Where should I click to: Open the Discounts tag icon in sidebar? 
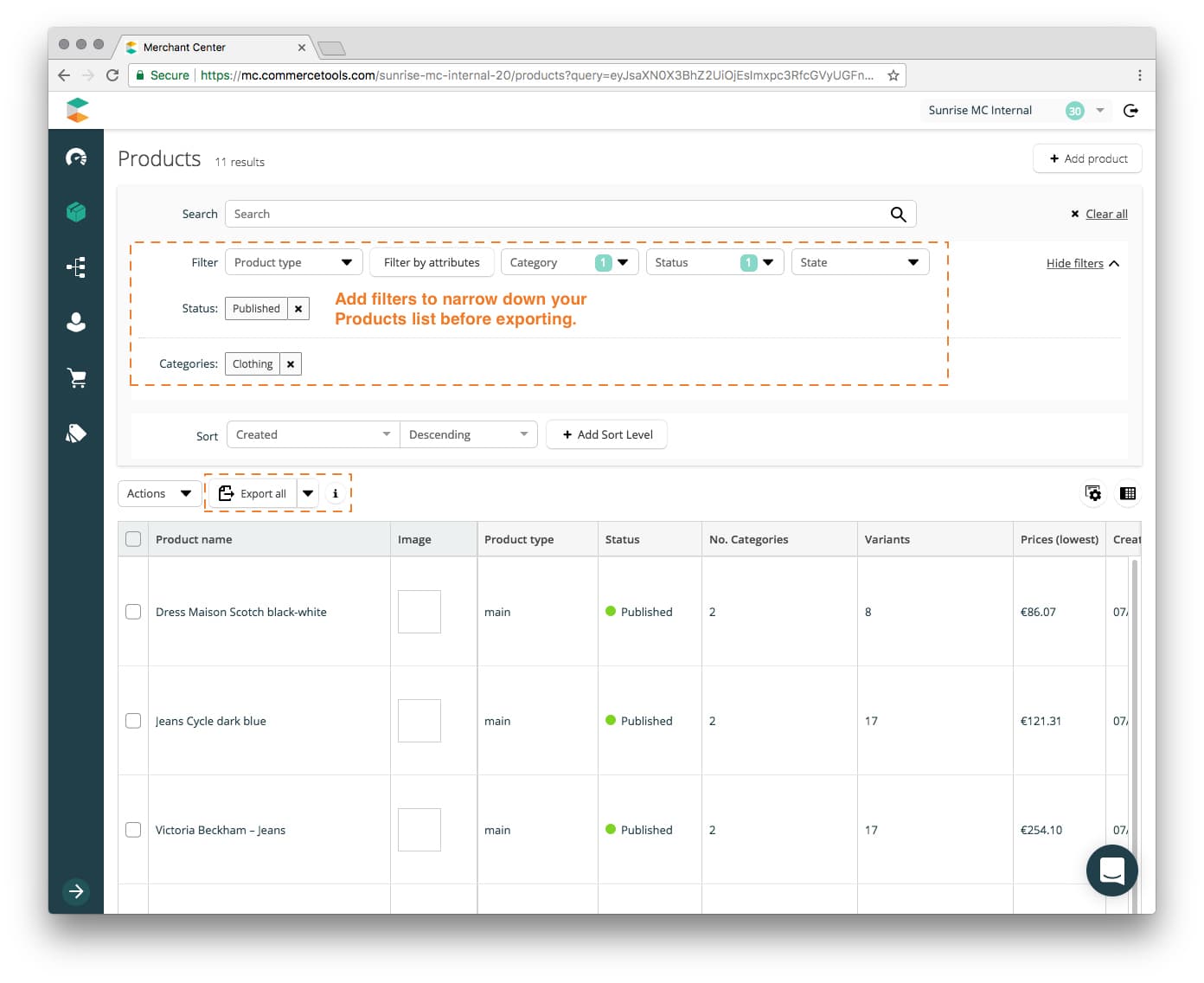click(76, 433)
